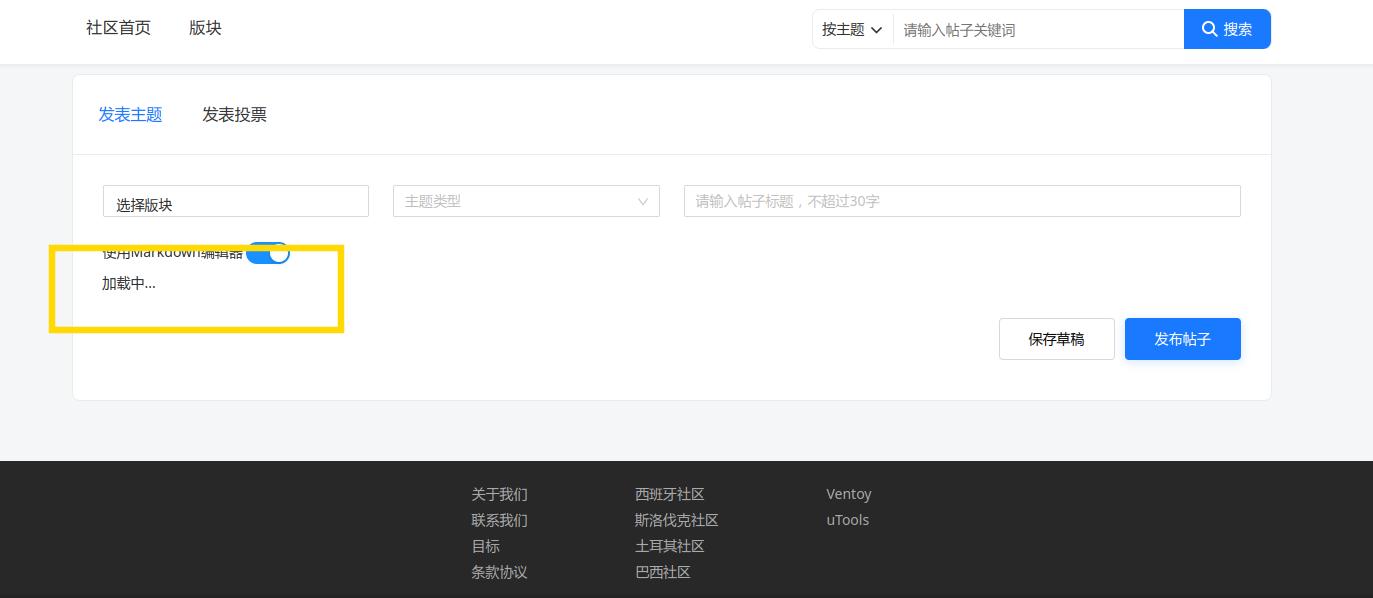Select the 发表主题 tab

point(130,115)
